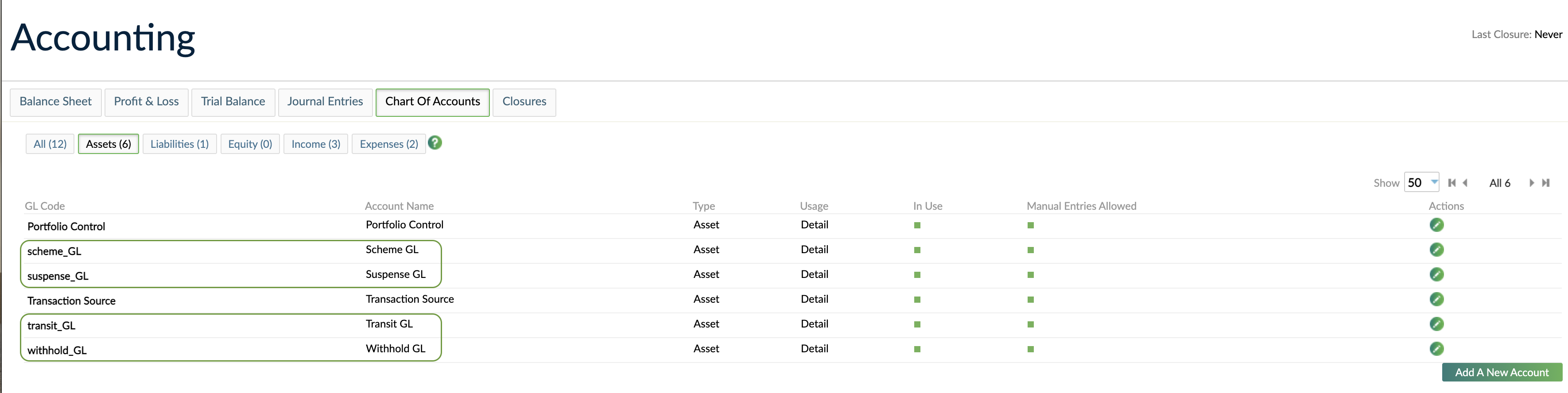Click edit icon for withhold_GL row

(x=1436, y=349)
